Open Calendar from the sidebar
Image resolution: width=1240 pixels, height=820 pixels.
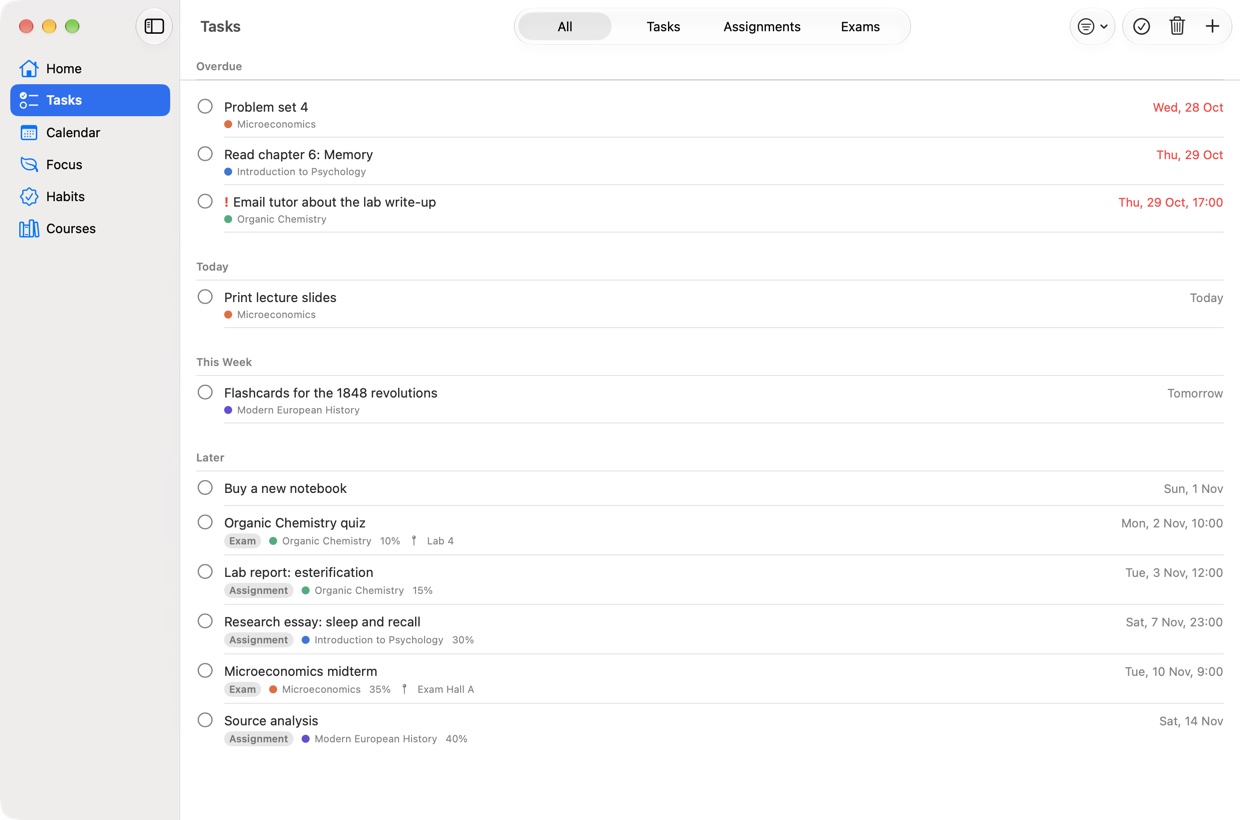click(x=90, y=132)
